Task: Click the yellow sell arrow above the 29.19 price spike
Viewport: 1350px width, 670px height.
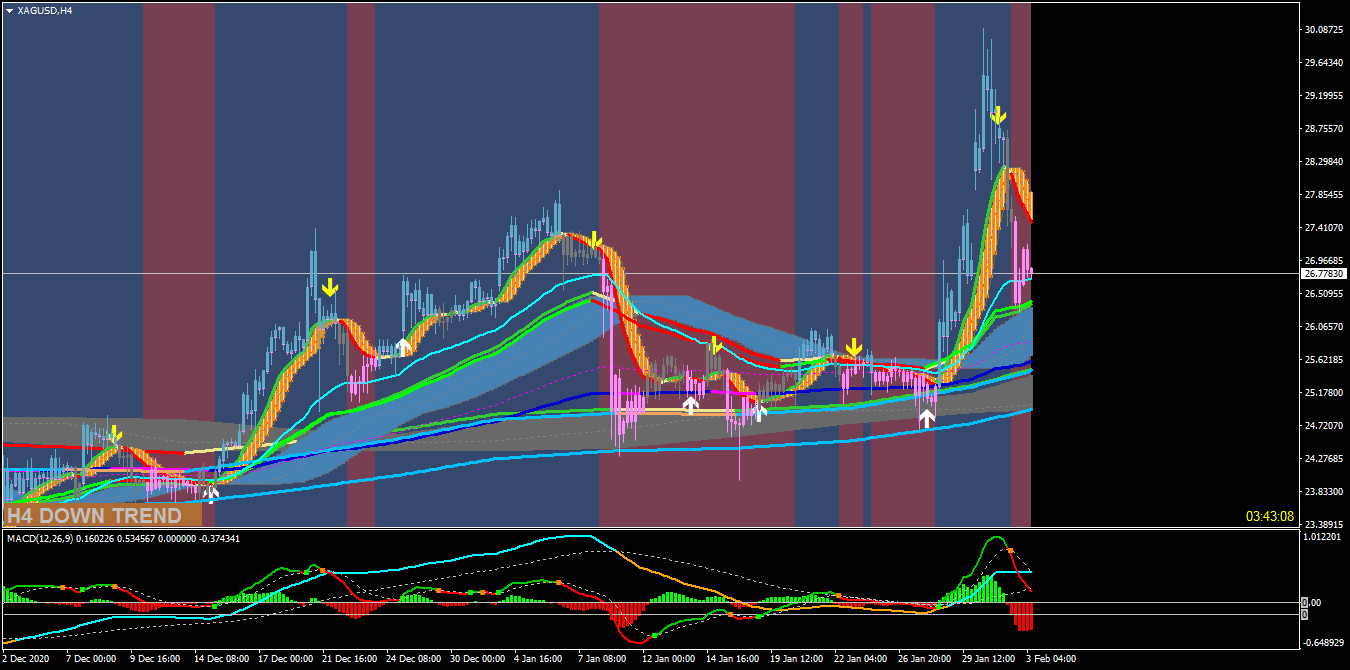Action: (998, 115)
